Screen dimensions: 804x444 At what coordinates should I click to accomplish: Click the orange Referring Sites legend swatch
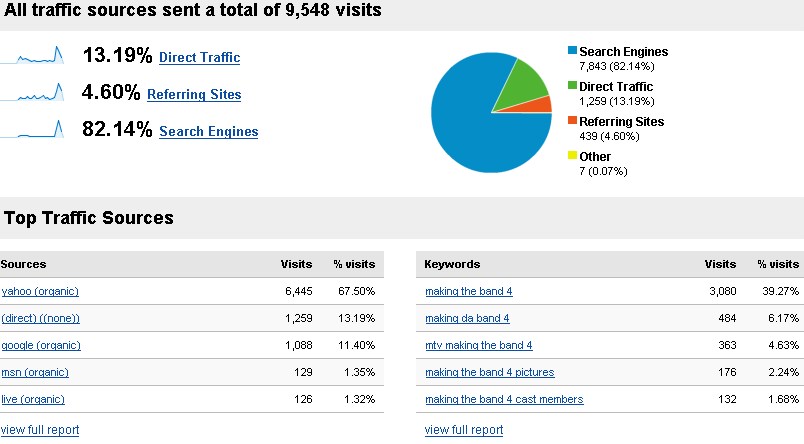572,121
